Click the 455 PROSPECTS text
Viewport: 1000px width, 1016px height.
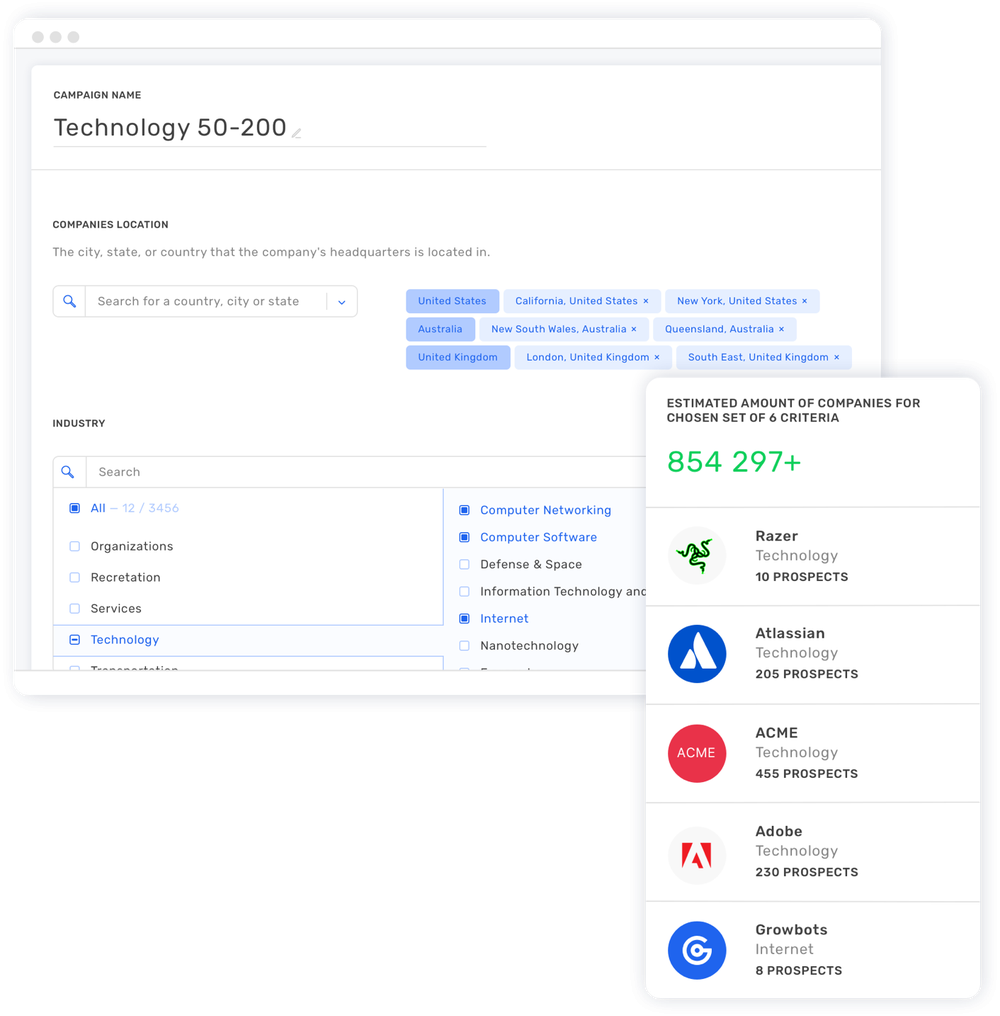(806, 774)
